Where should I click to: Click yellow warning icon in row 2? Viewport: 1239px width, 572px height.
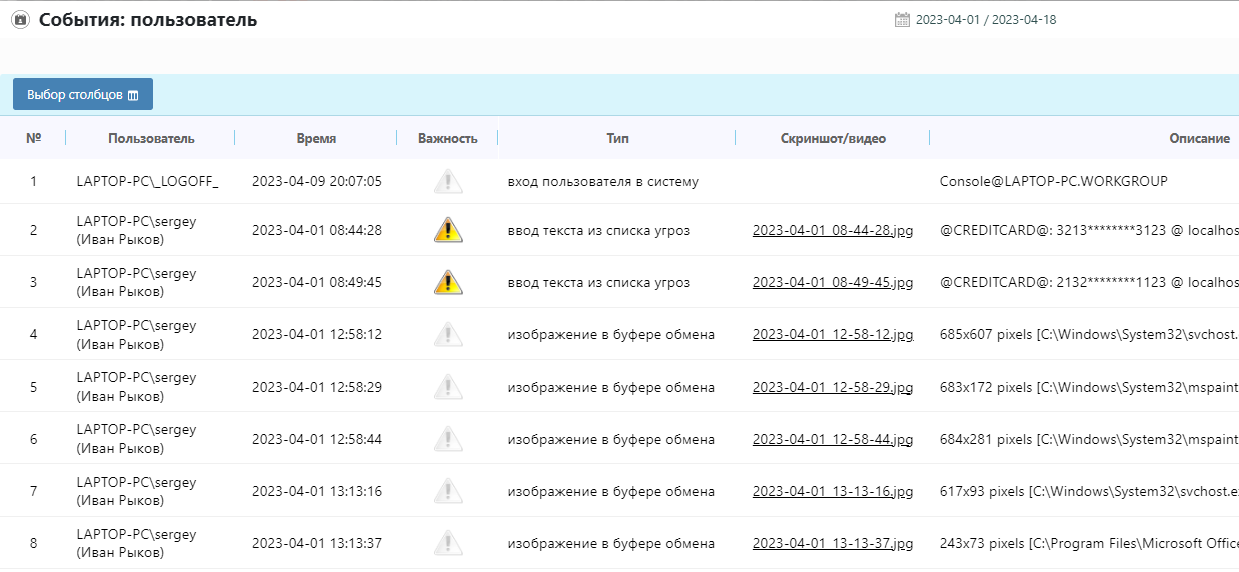(x=448, y=230)
